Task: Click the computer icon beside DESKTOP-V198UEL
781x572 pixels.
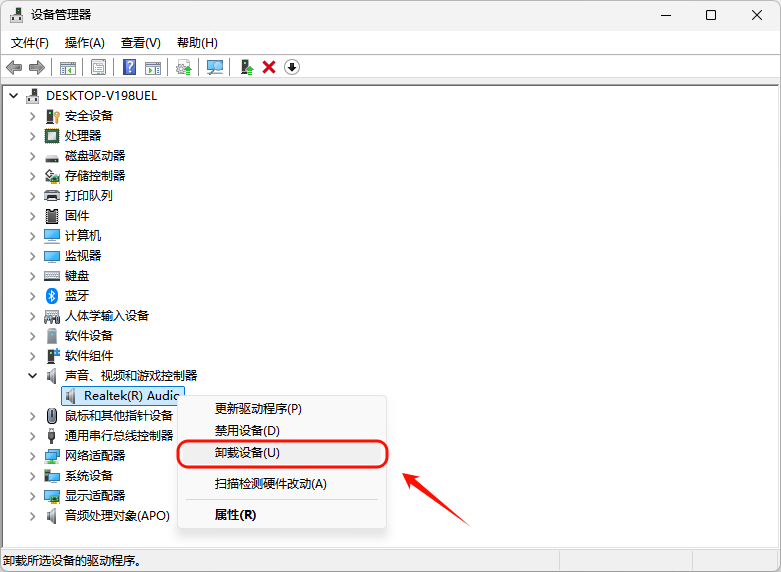Action: pyautogui.click(x=33, y=96)
